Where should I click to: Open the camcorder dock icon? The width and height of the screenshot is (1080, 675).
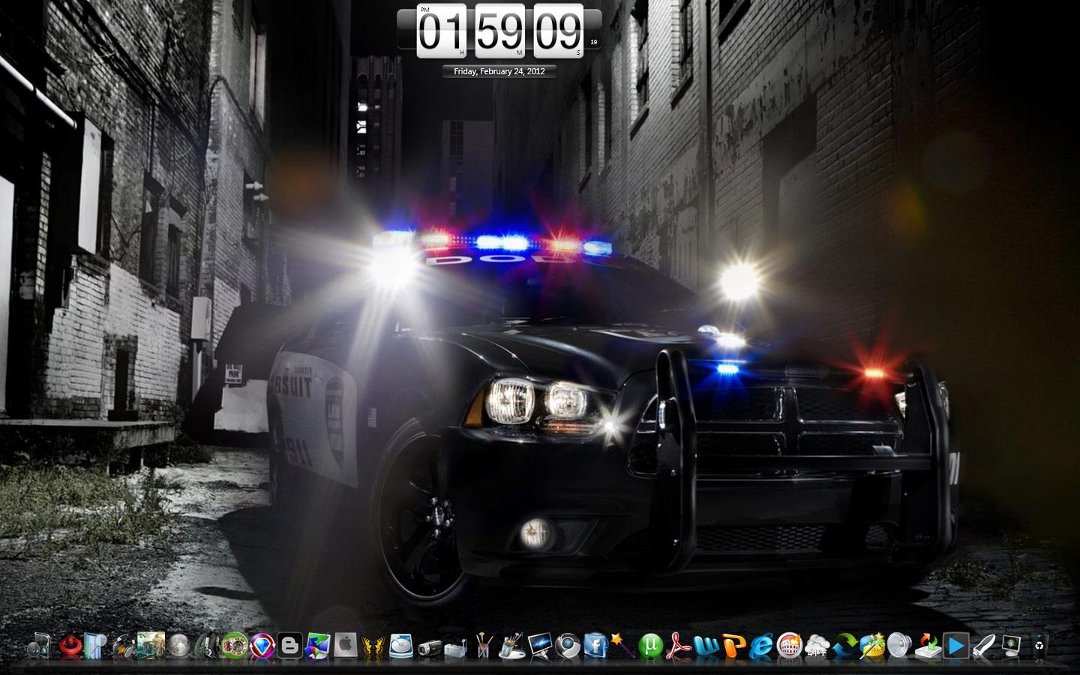tap(430, 647)
